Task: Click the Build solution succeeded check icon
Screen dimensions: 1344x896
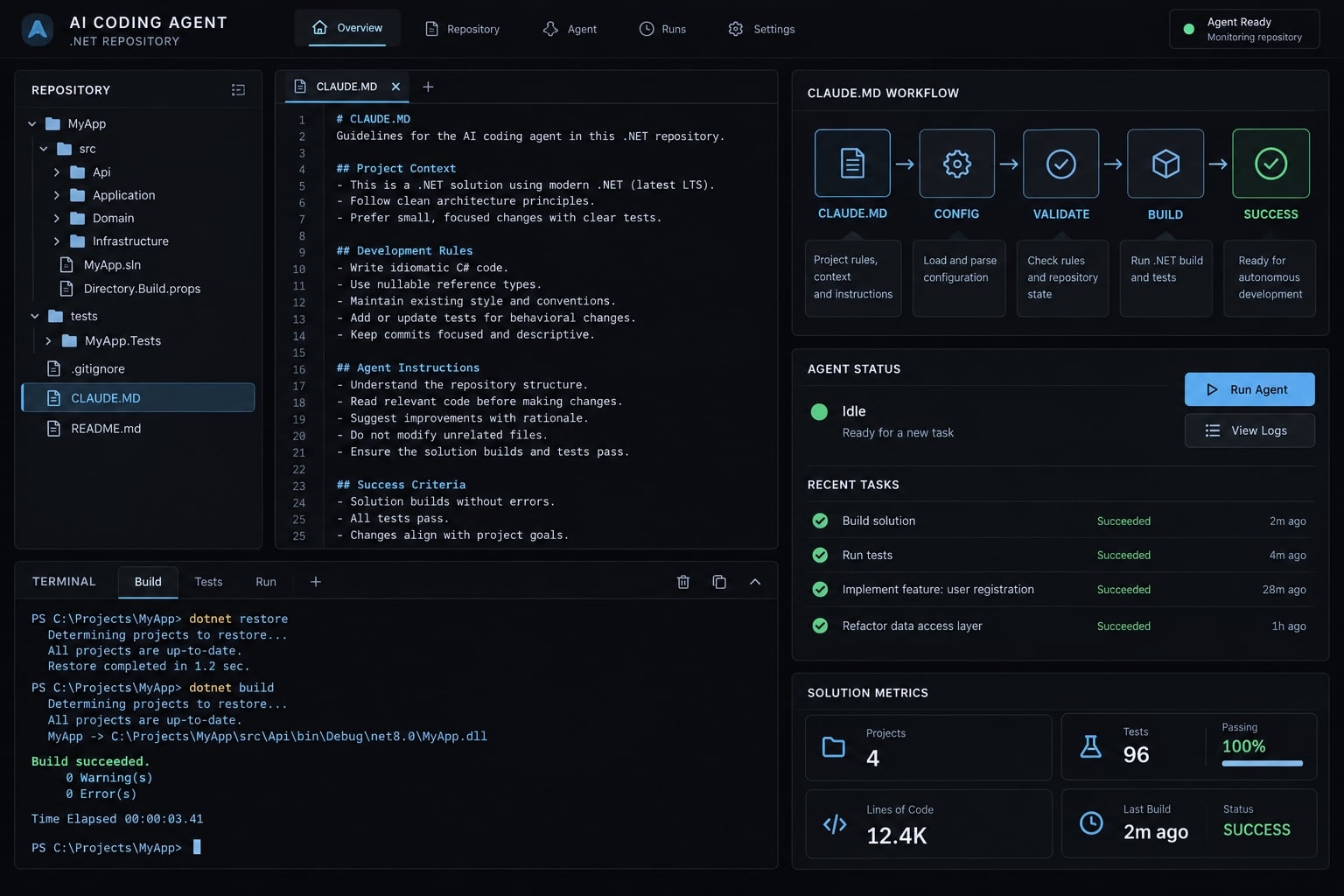Action: (x=820, y=521)
